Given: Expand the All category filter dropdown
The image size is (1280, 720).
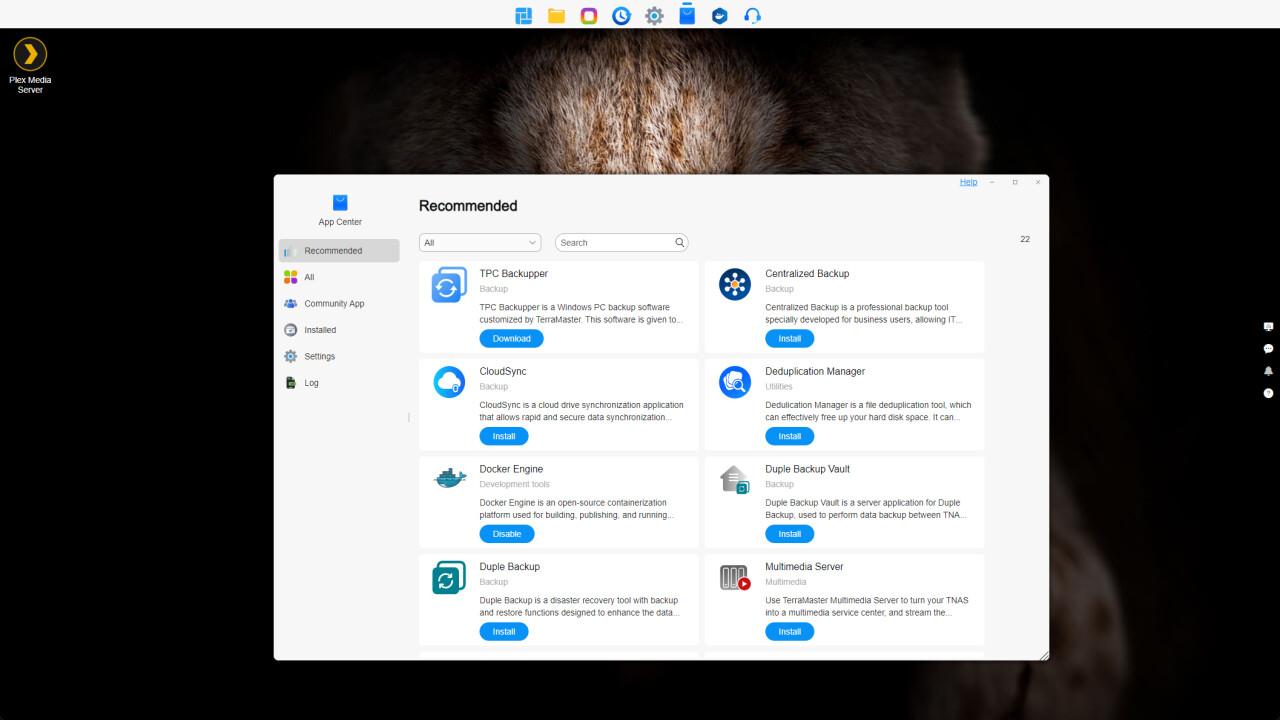Looking at the screenshot, I should pos(480,242).
